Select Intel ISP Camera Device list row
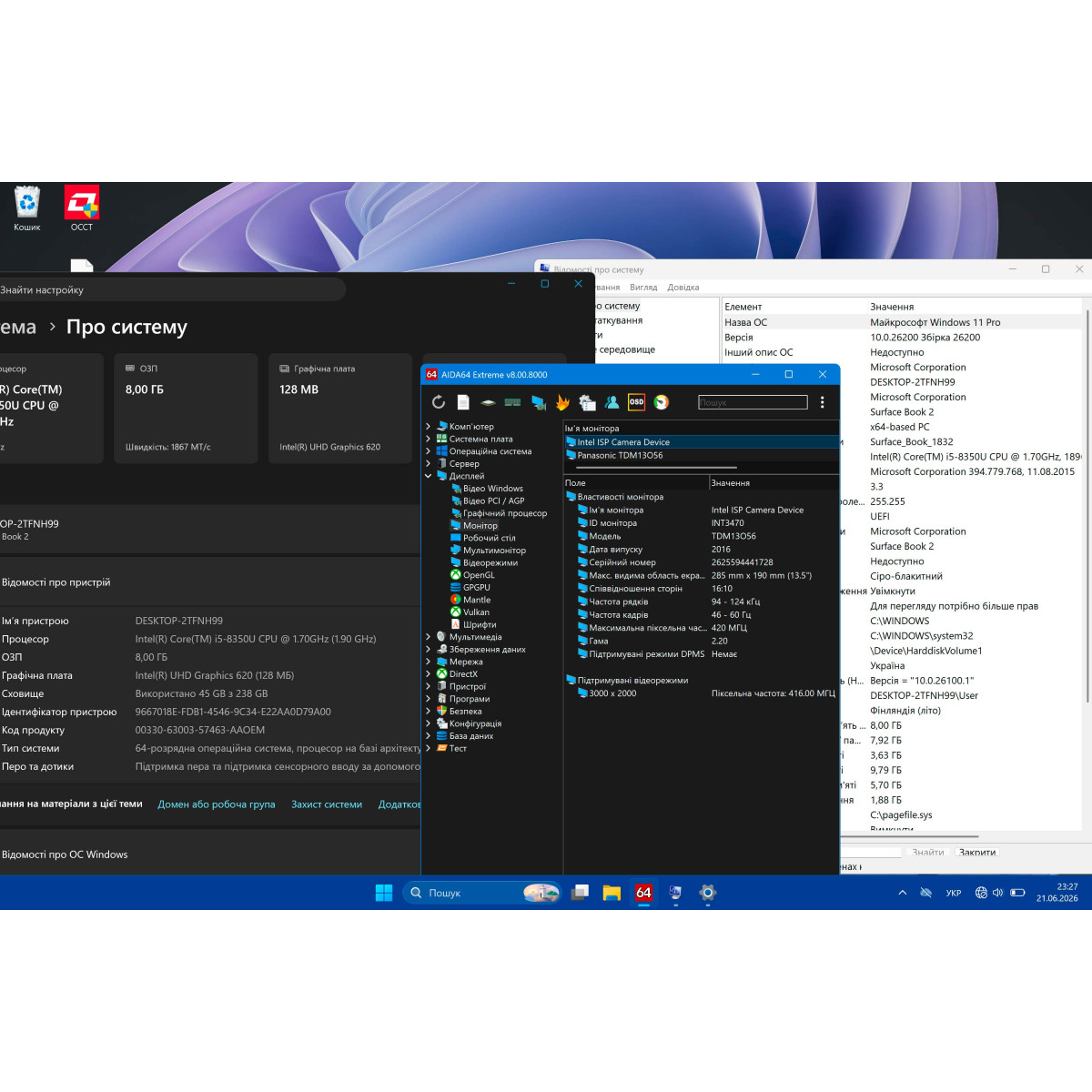Screen dimensions: 1092x1092 701,442
